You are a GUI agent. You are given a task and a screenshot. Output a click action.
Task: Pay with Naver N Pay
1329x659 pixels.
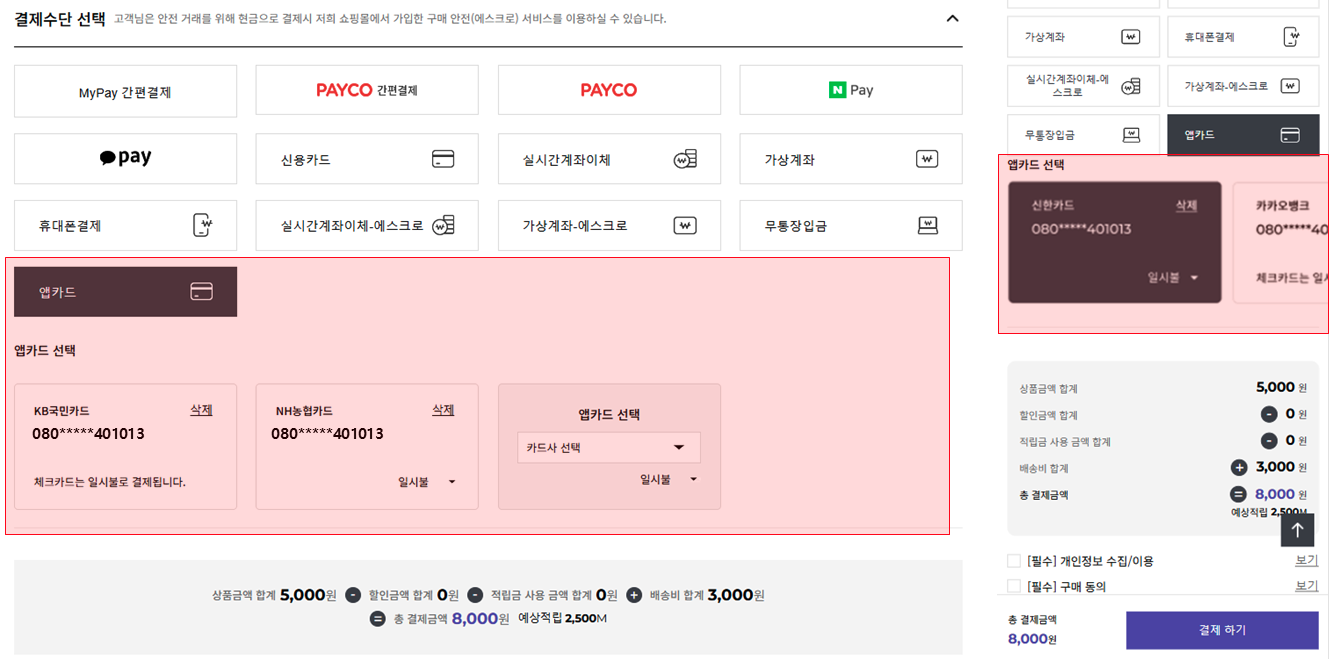click(x=851, y=90)
